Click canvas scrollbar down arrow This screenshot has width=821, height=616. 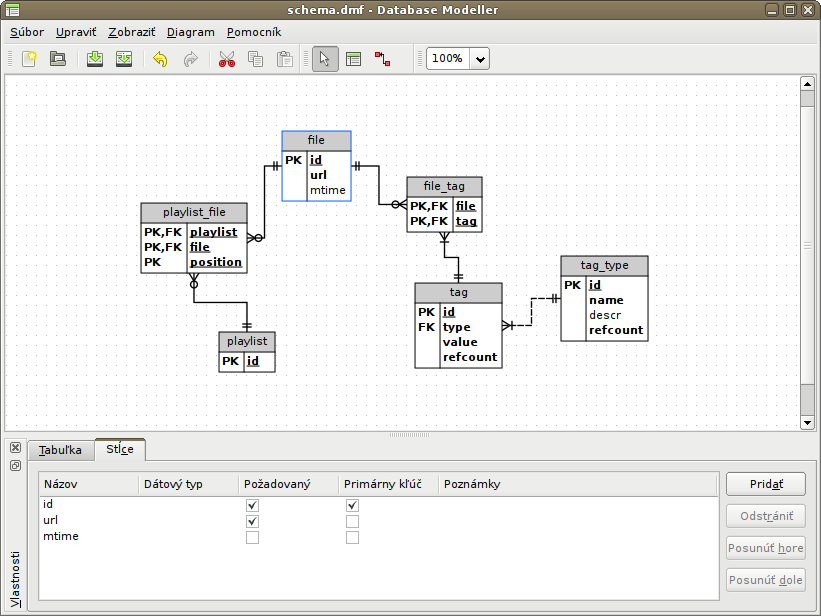coord(807,422)
